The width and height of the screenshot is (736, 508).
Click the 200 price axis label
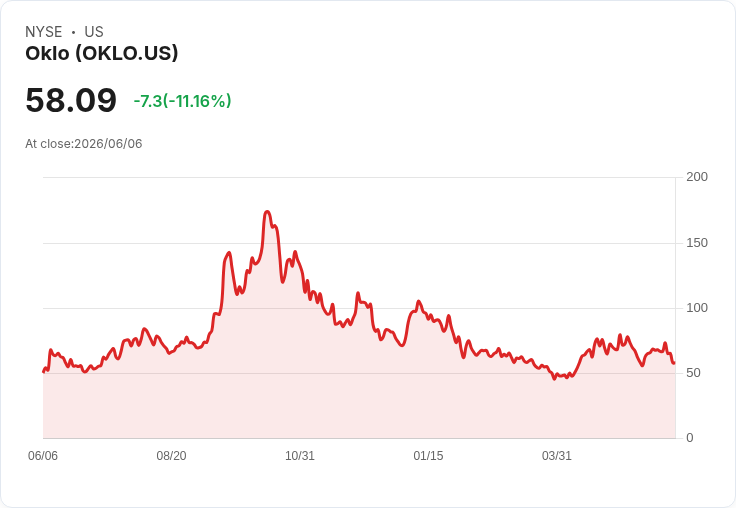click(697, 177)
